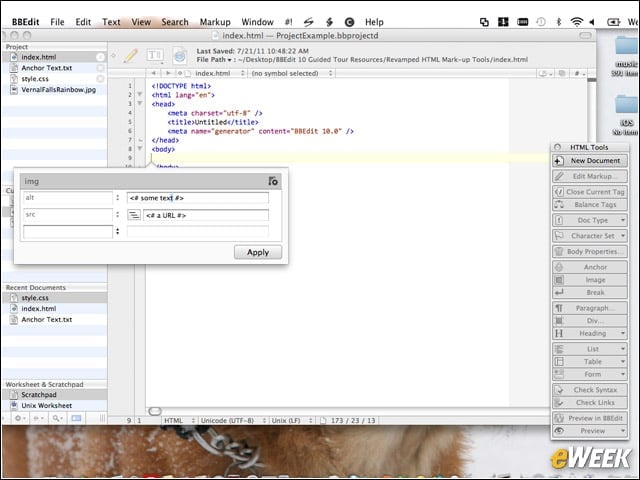Open the Edit menu
This screenshot has height=480, width=640.
point(83,22)
